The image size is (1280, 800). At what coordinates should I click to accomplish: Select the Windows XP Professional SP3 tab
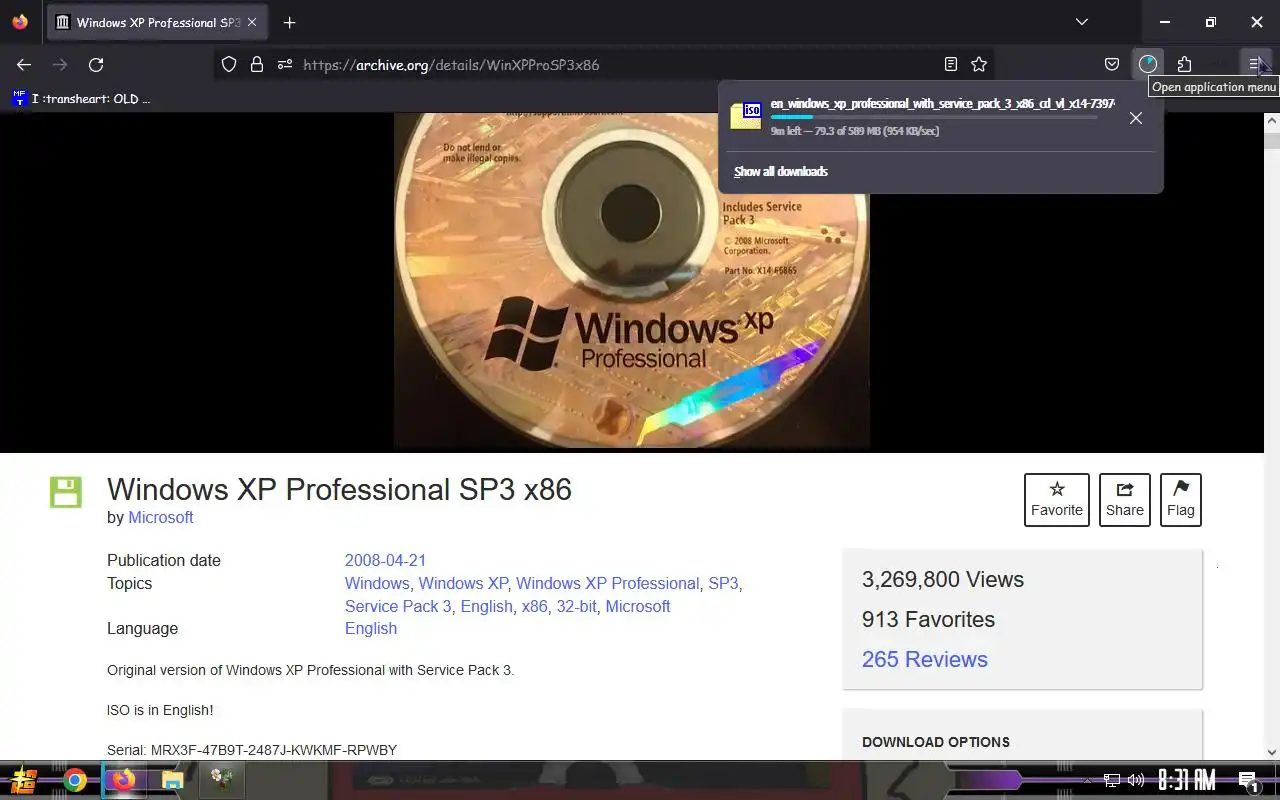[x=157, y=22]
